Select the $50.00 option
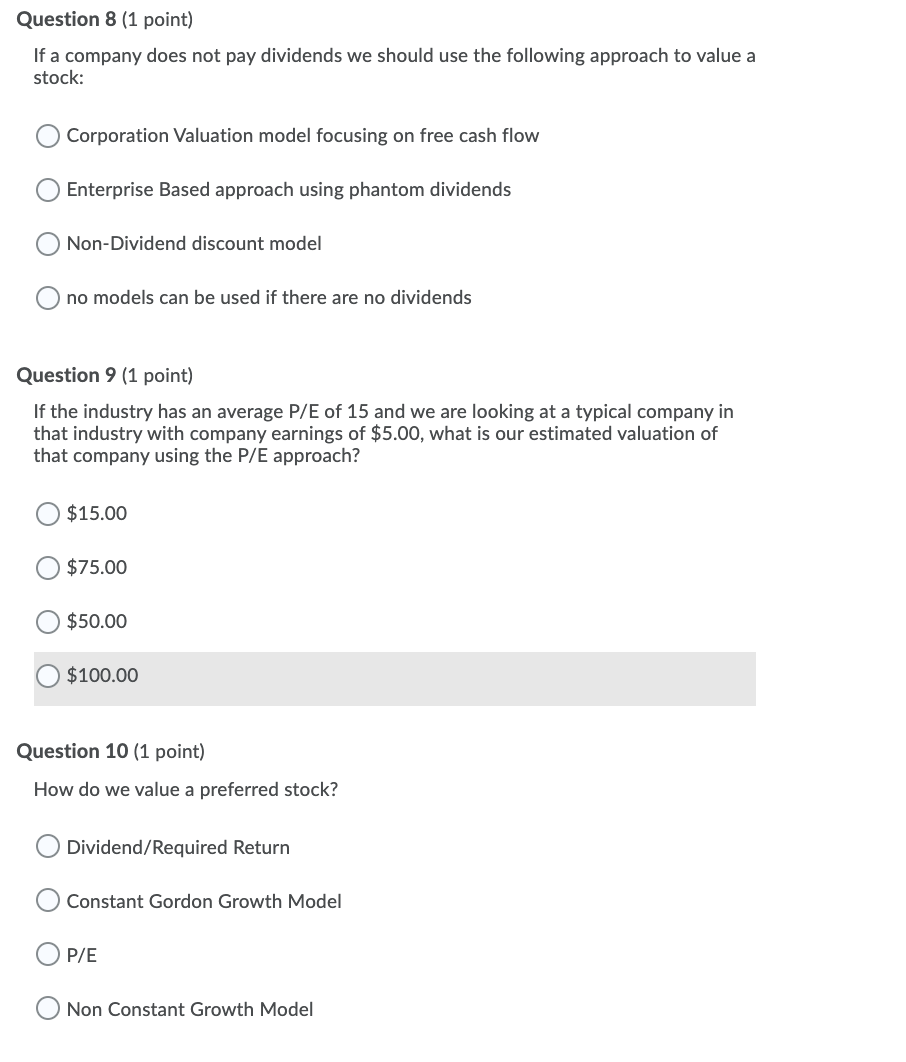Viewport: 906px width, 1062px height. pos(47,621)
